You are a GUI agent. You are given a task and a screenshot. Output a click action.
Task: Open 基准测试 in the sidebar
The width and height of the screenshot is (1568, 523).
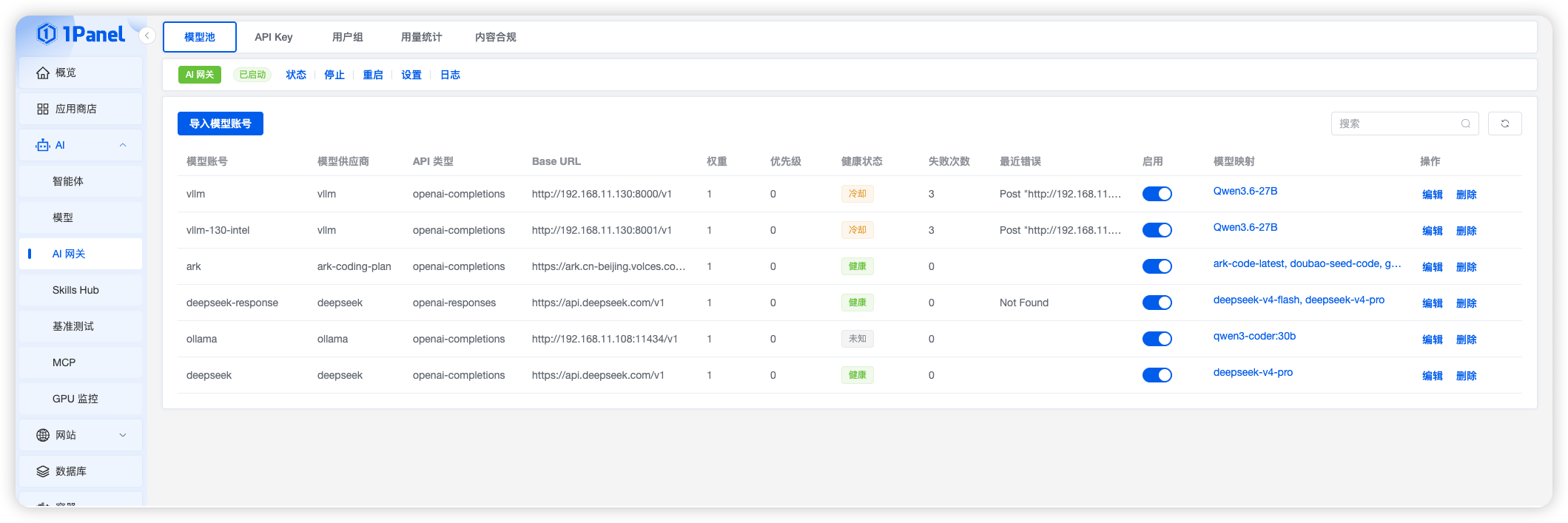point(81,326)
